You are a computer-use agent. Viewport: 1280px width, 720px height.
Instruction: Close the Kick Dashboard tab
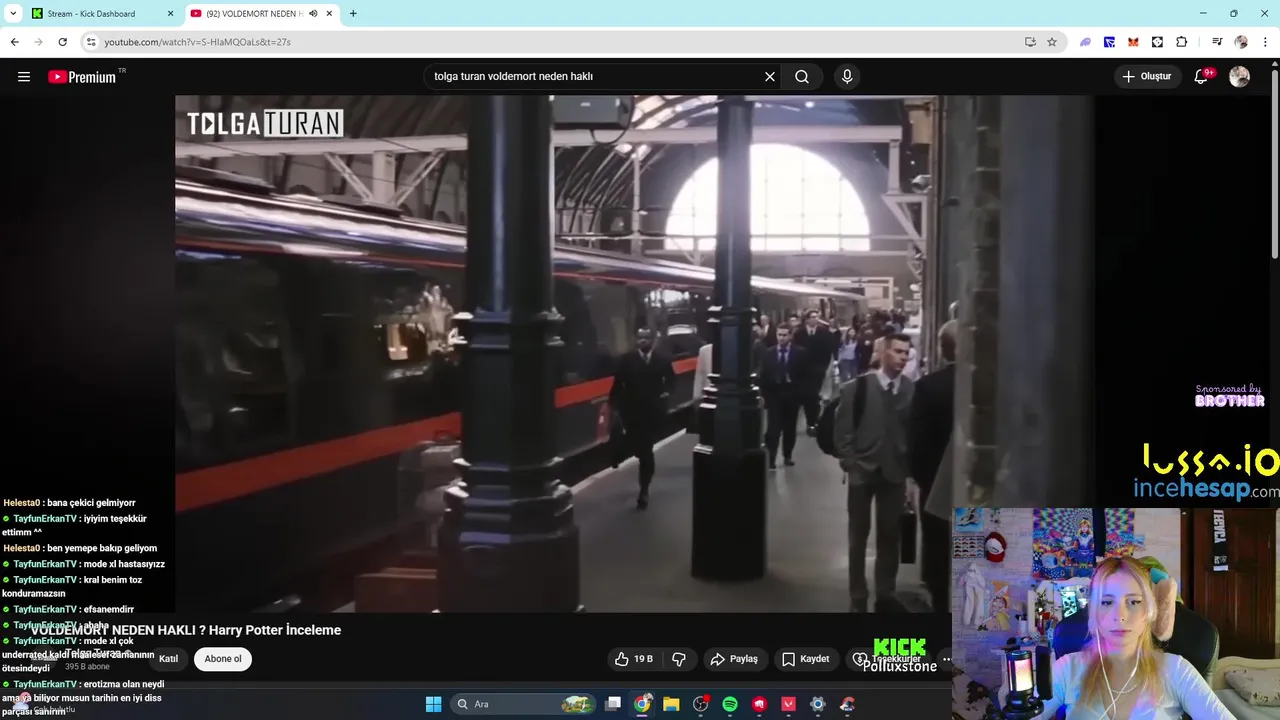[170, 14]
